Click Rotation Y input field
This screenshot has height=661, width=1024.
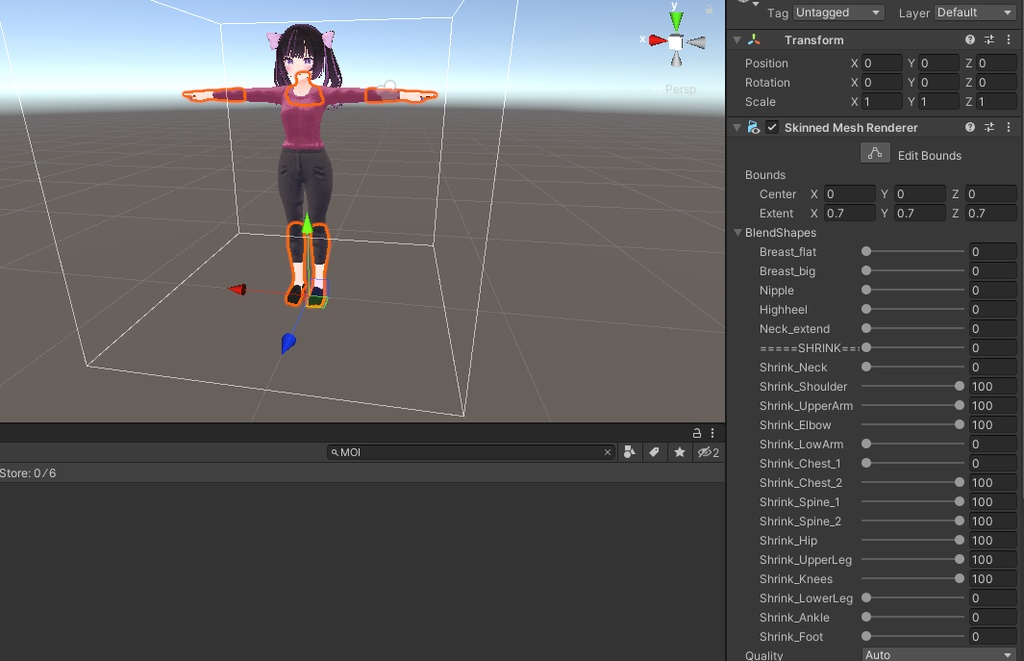[x=939, y=82]
